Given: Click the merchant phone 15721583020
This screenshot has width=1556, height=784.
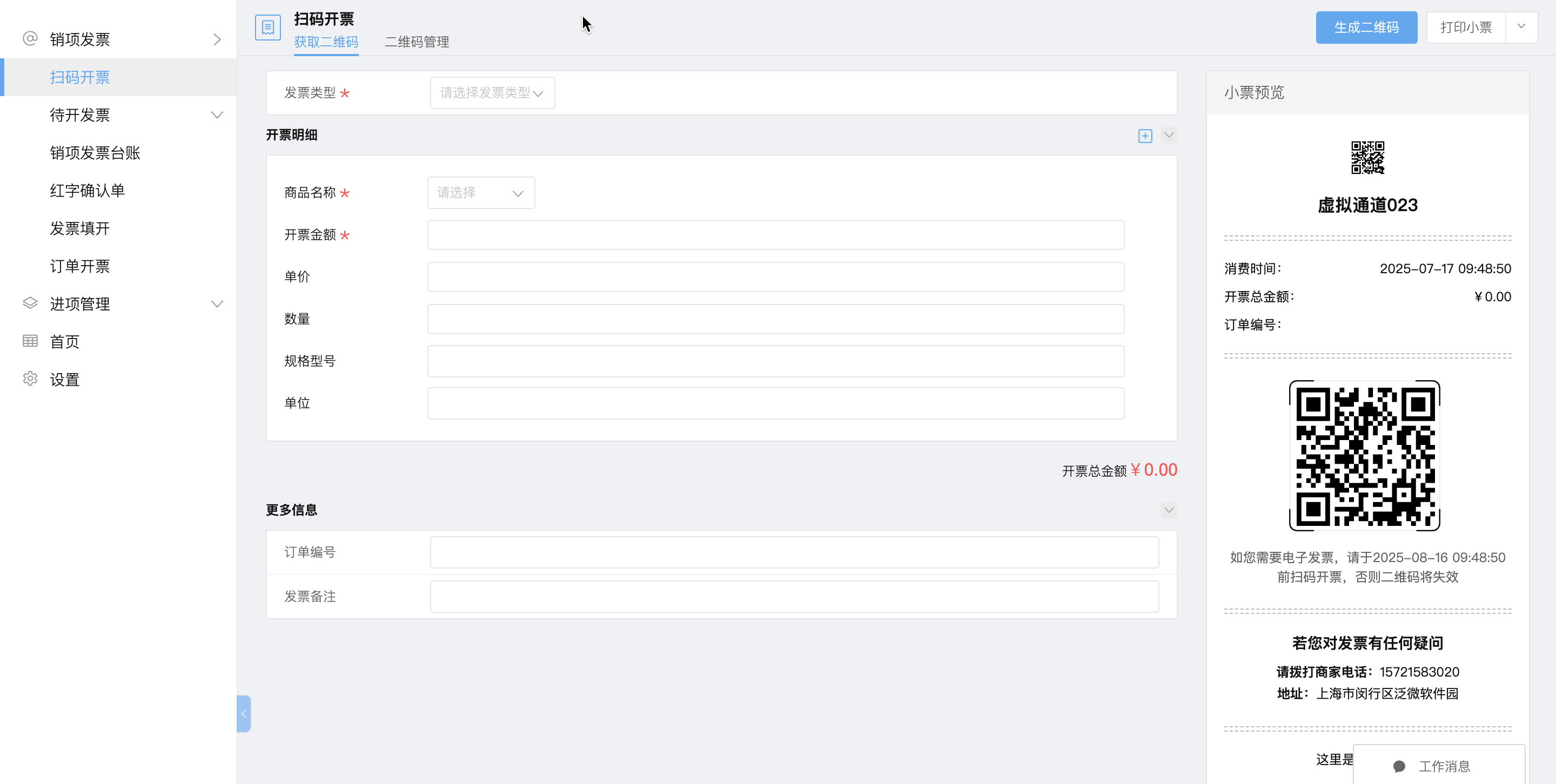Looking at the screenshot, I should (1419, 672).
